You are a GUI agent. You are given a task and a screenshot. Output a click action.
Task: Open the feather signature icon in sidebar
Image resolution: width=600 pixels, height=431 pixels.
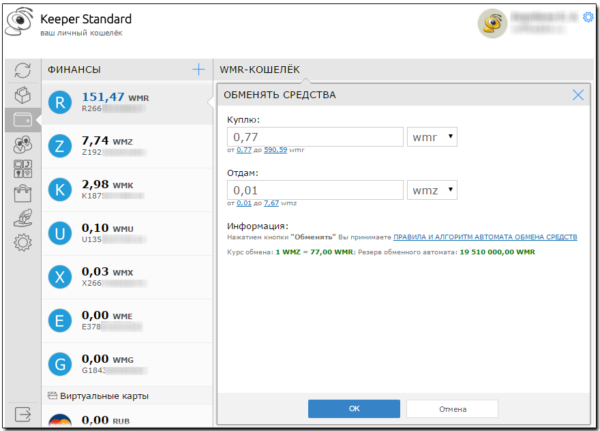(x=23, y=218)
